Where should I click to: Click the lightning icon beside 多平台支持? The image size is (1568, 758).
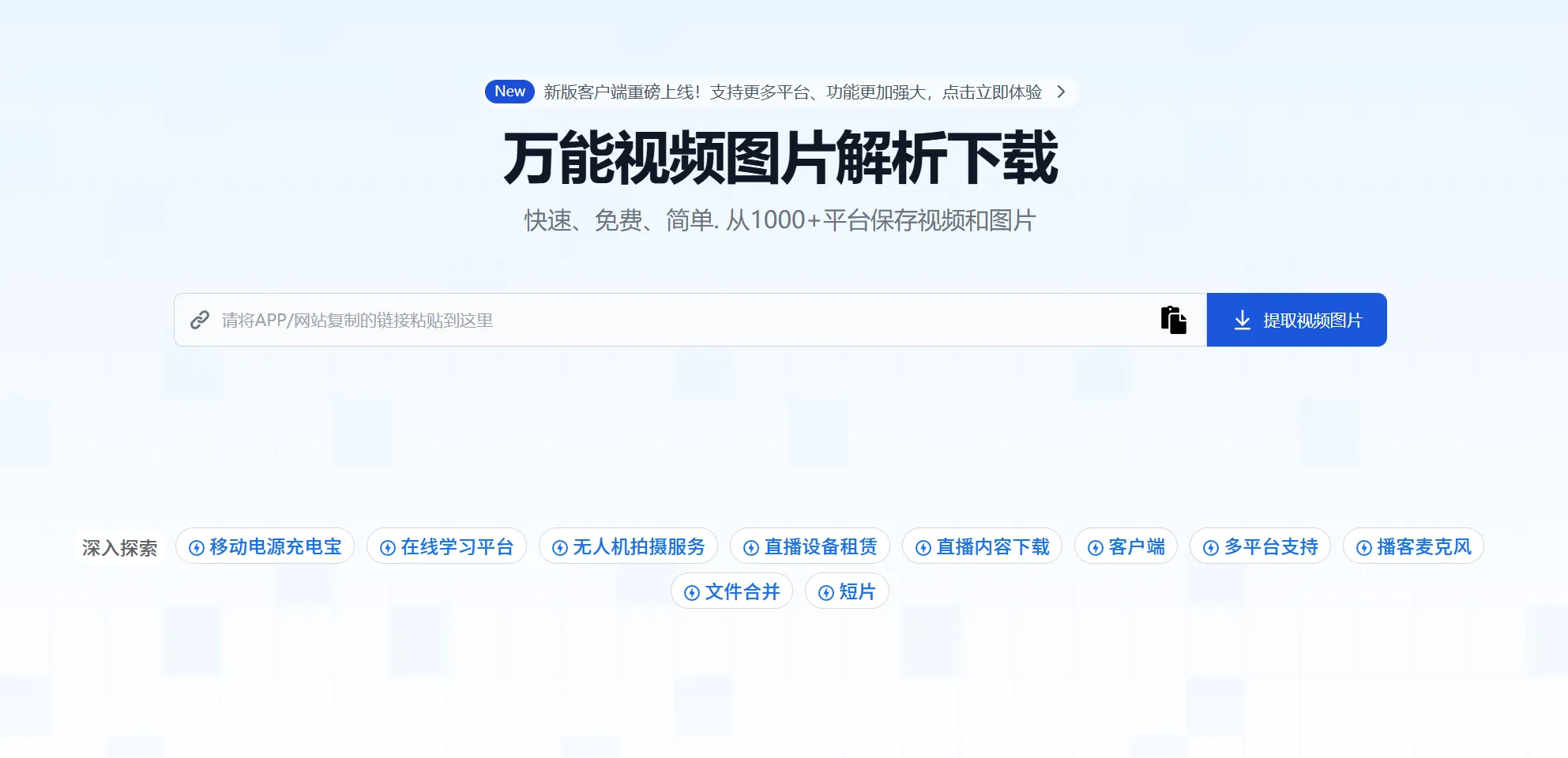[x=1209, y=546]
